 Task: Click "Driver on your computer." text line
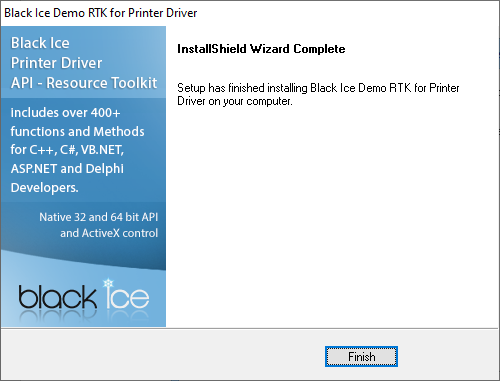click(235, 101)
